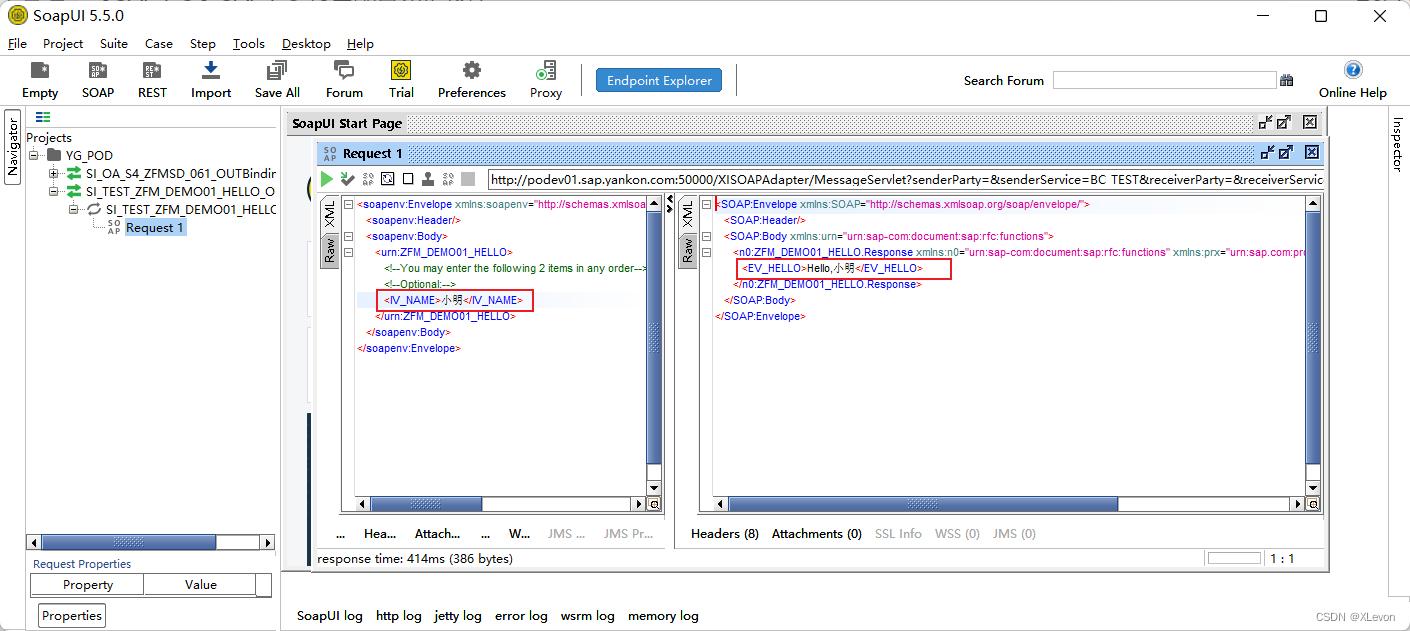1410x631 pixels.
Task: Collapse soapenv:Envelope in request XML
Action: (x=348, y=204)
